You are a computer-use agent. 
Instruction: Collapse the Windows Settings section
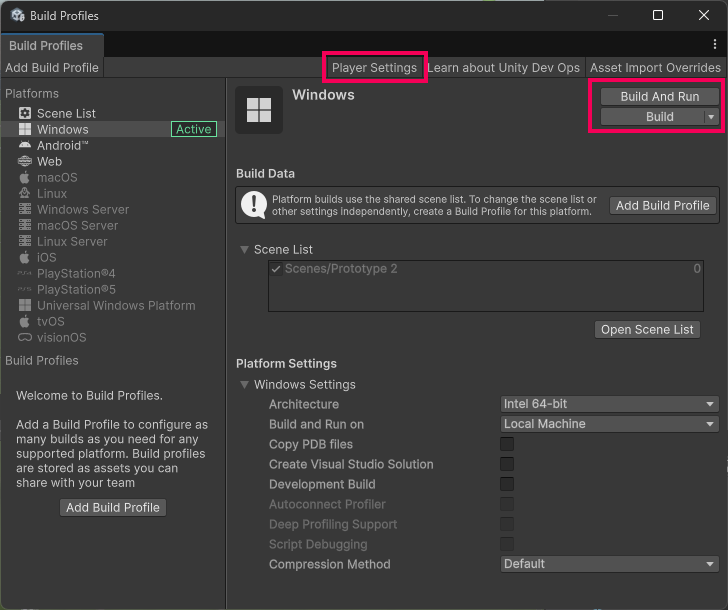coord(244,385)
